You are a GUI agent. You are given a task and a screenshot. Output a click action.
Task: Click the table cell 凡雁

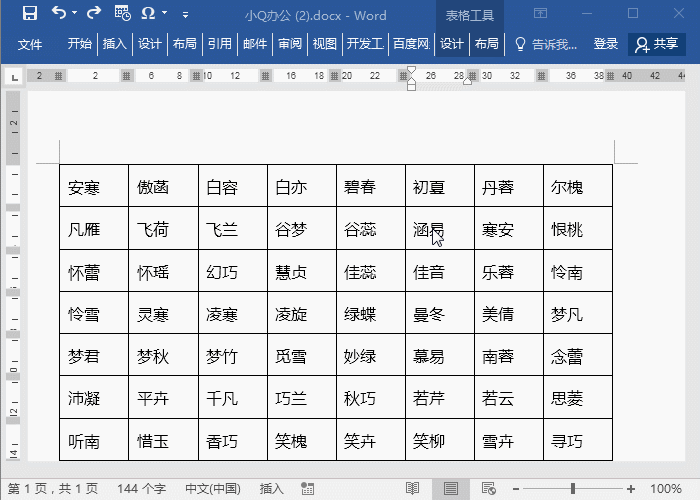tap(94, 228)
